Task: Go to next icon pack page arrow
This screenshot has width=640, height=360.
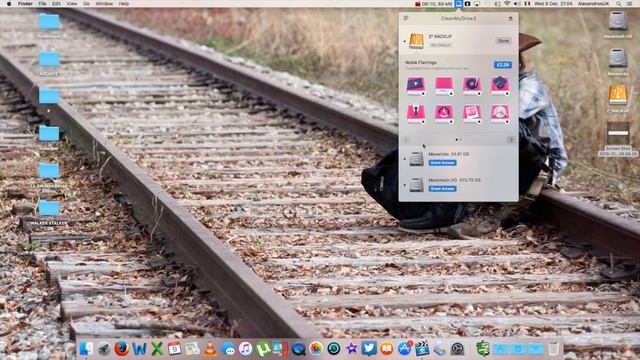Action: point(511,140)
